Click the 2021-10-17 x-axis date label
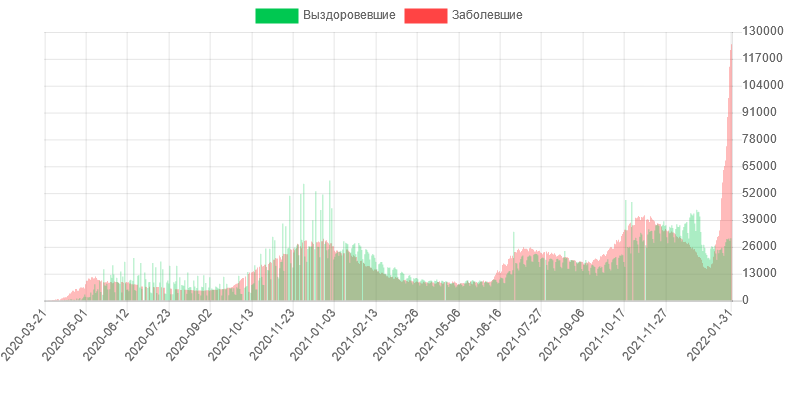 605,335
